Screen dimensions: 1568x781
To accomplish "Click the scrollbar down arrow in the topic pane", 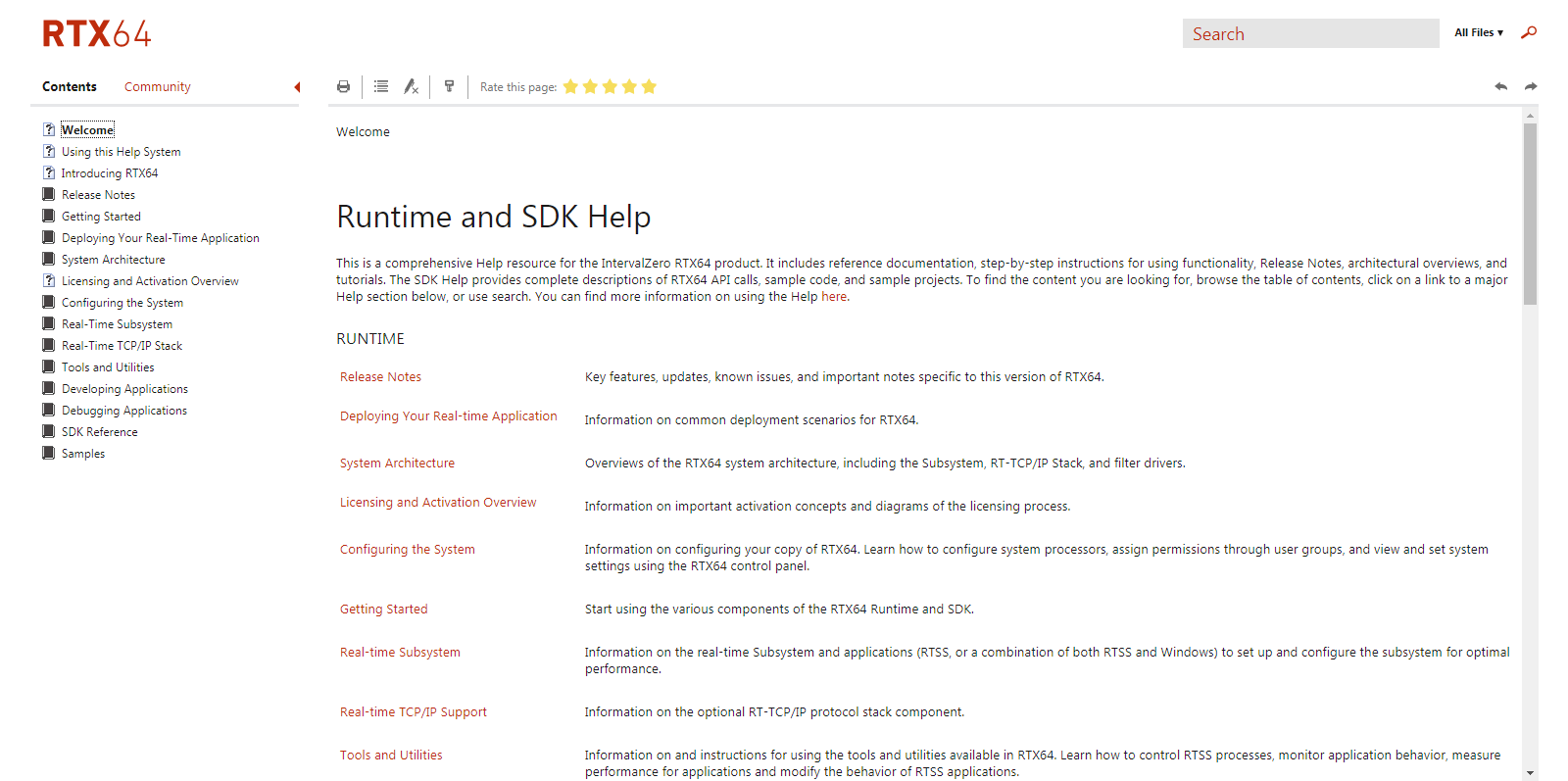I will click(1530, 773).
